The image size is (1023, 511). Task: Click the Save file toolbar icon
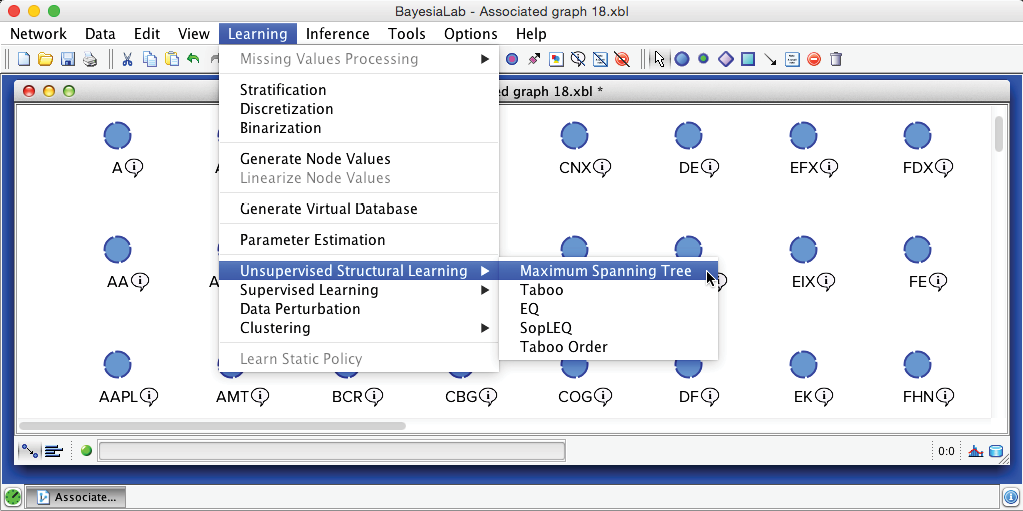68,59
